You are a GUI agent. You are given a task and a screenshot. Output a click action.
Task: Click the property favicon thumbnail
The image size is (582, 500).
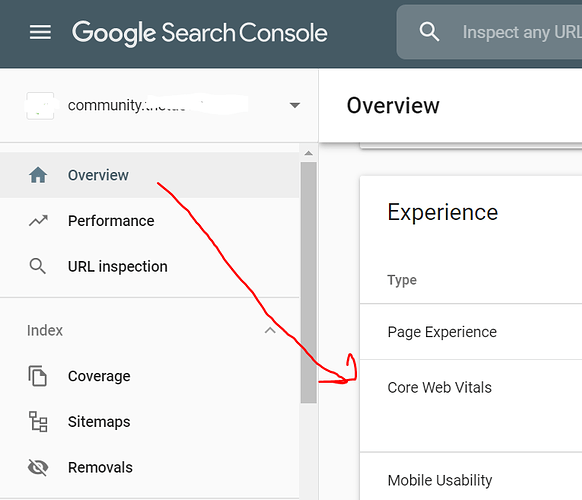point(40,106)
